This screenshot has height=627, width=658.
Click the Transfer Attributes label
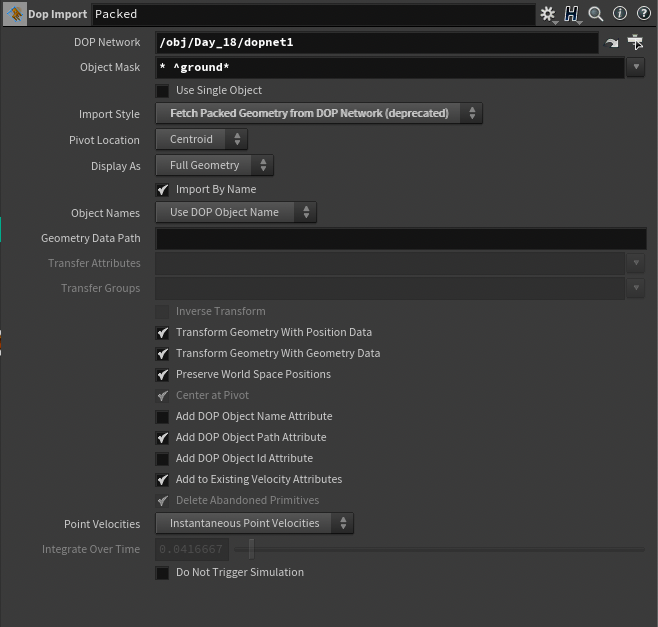click(94, 263)
